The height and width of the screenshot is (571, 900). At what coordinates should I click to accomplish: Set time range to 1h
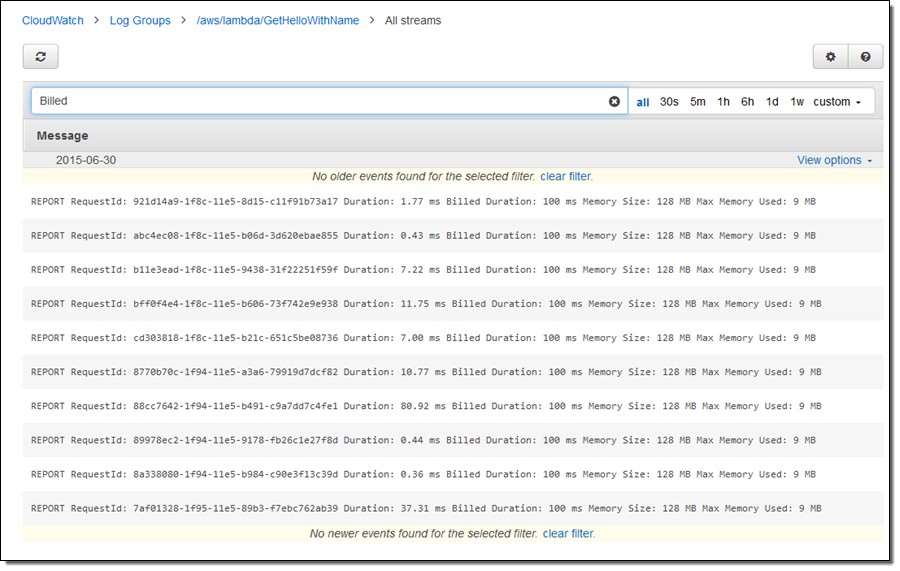723,102
